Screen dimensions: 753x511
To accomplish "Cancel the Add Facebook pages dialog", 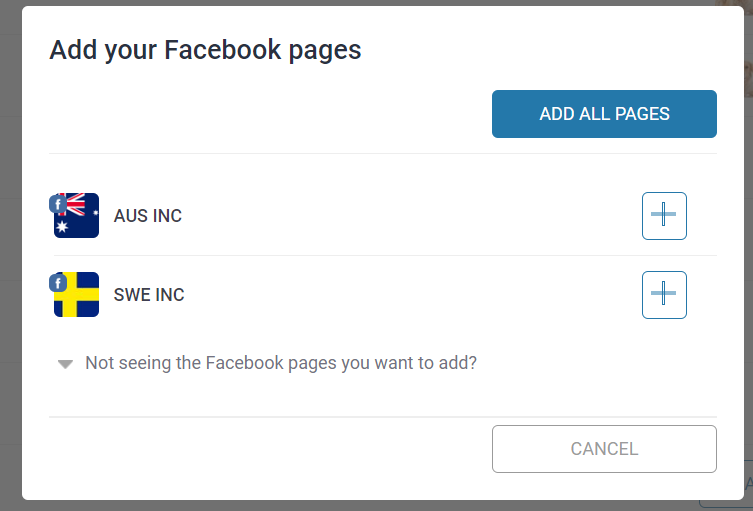I will pos(604,449).
